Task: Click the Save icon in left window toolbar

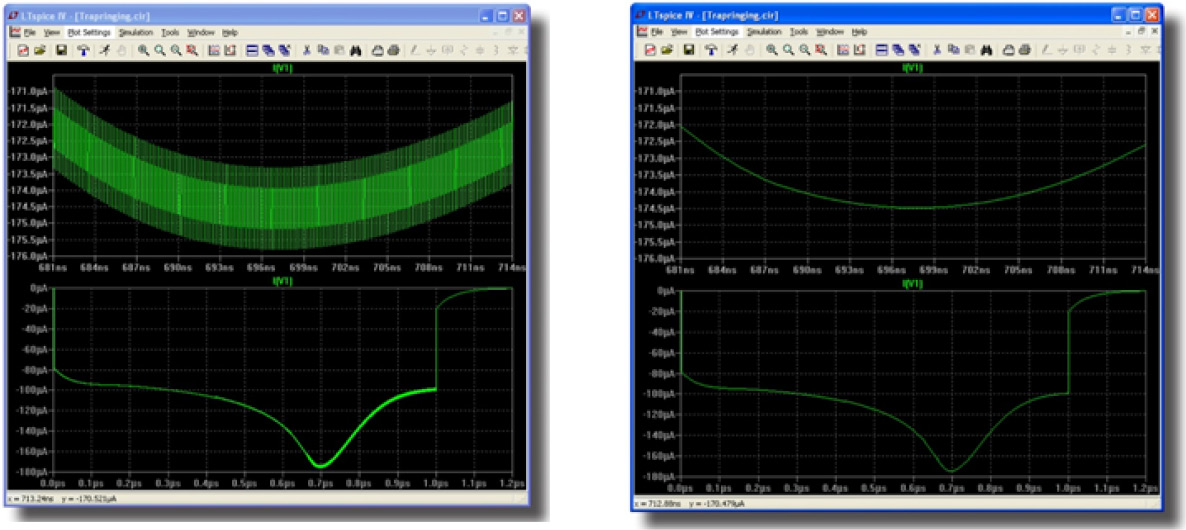Action: point(61,50)
